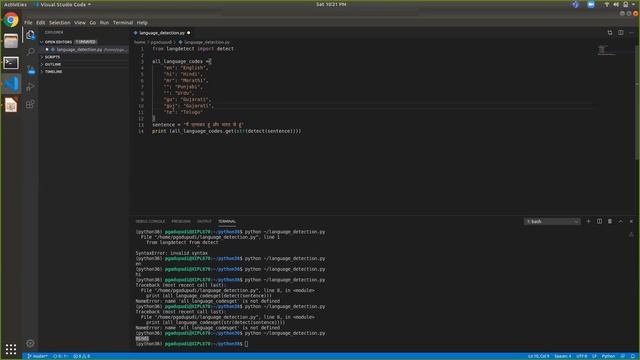Click the sync changes status bar item
This screenshot has width=640, height=360.
point(60,356)
